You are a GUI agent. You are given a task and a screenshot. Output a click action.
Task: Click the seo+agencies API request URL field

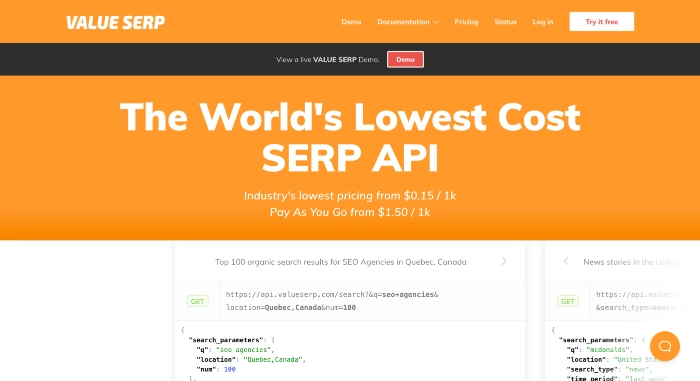(372, 301)
